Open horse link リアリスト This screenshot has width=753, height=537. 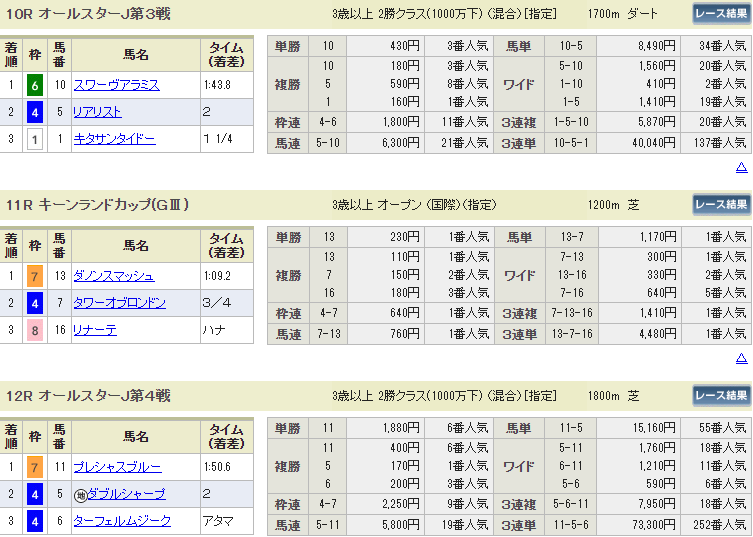[97, 112]
